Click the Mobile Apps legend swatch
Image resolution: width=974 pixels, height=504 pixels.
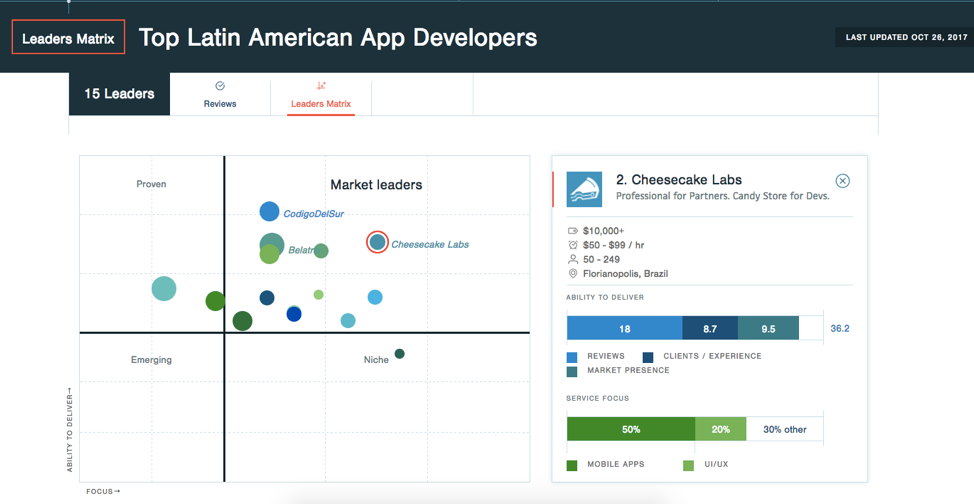[571, 465]
